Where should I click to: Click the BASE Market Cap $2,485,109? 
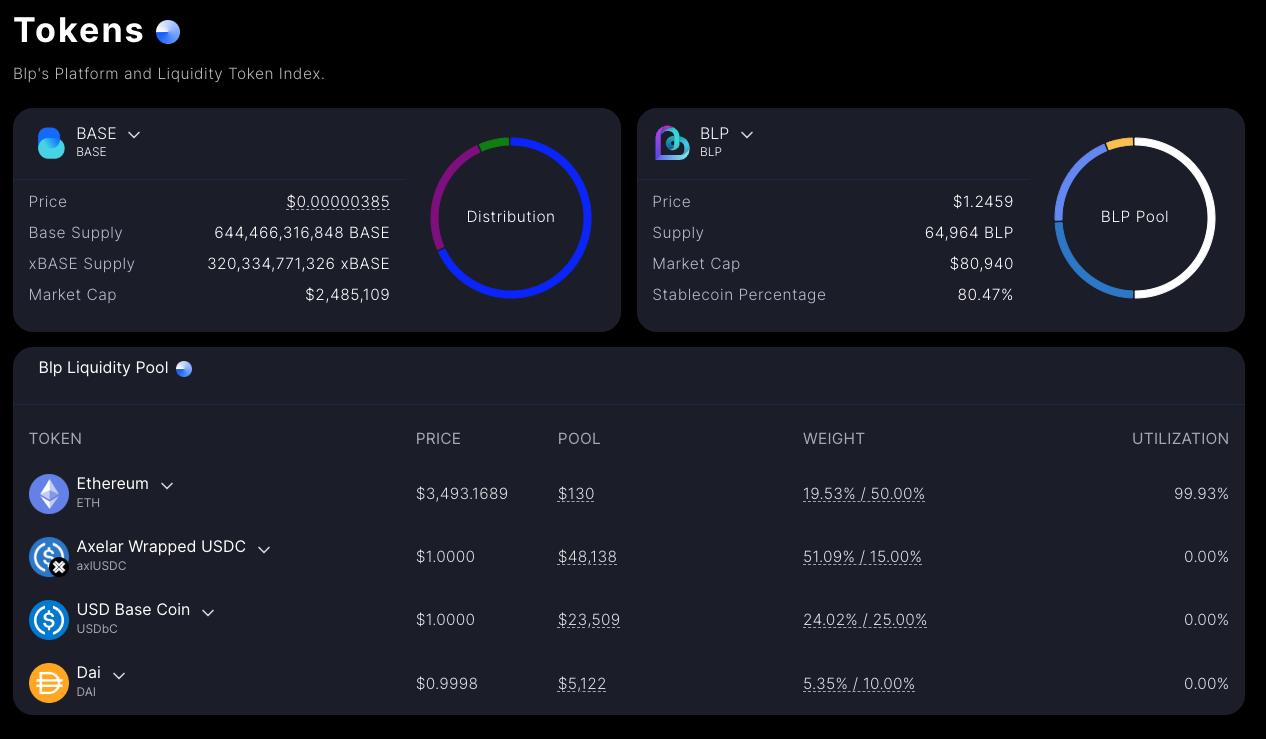point(348,295)
